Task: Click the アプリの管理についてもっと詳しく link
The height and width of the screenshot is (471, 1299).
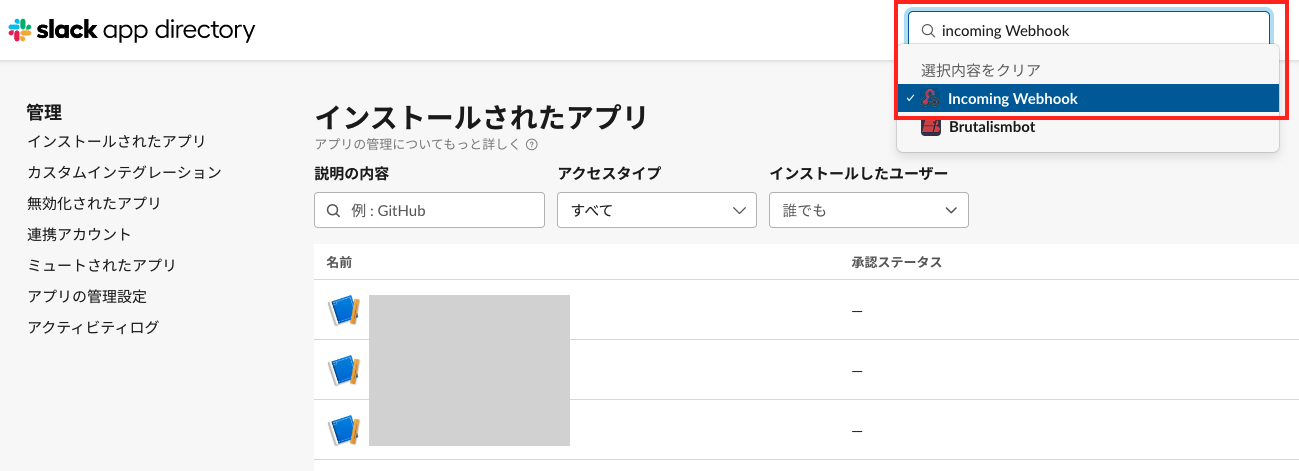Action: coord(418,145)
